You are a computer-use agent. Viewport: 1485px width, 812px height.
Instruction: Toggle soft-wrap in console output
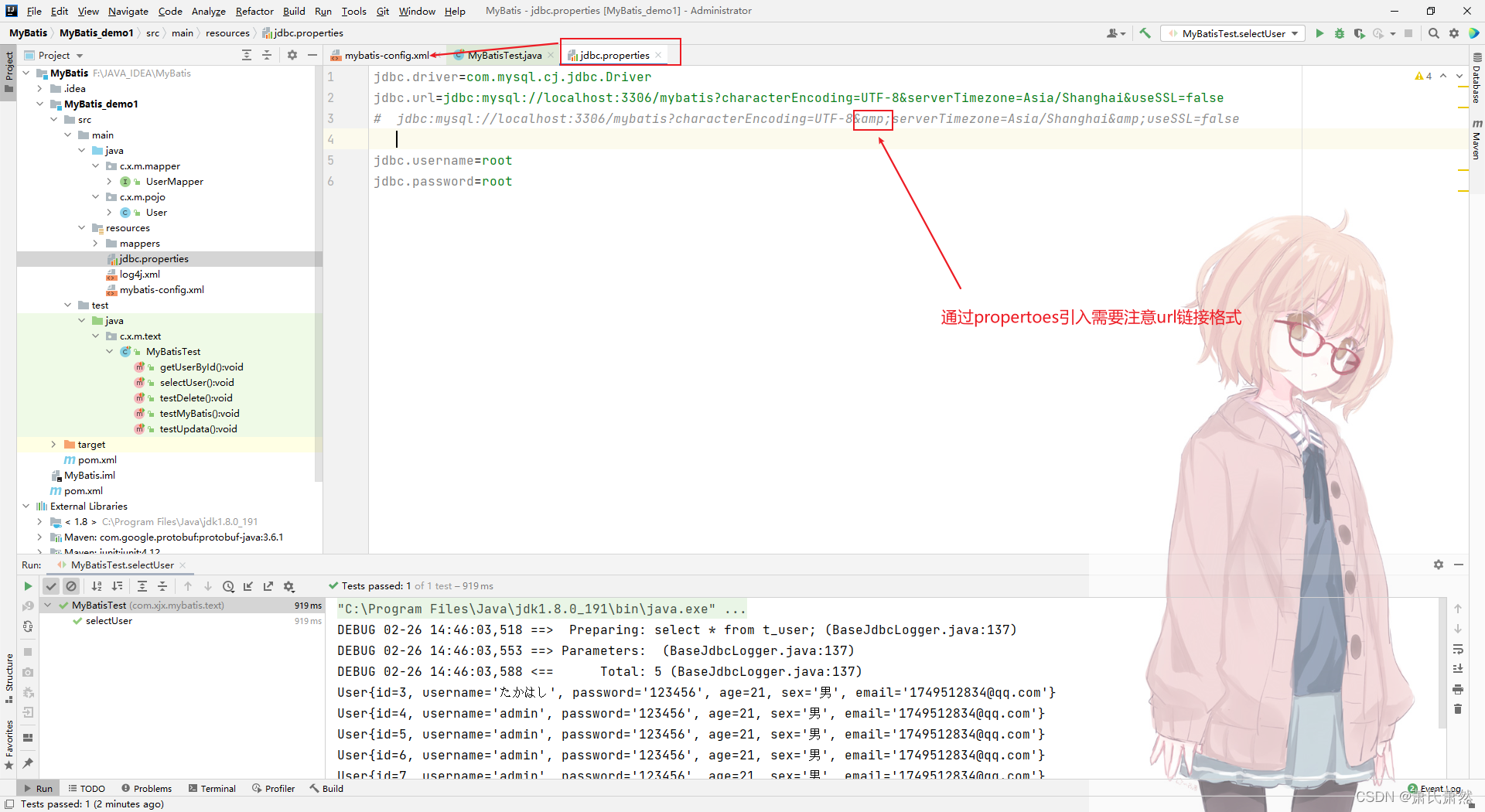tap(1458, 649)
